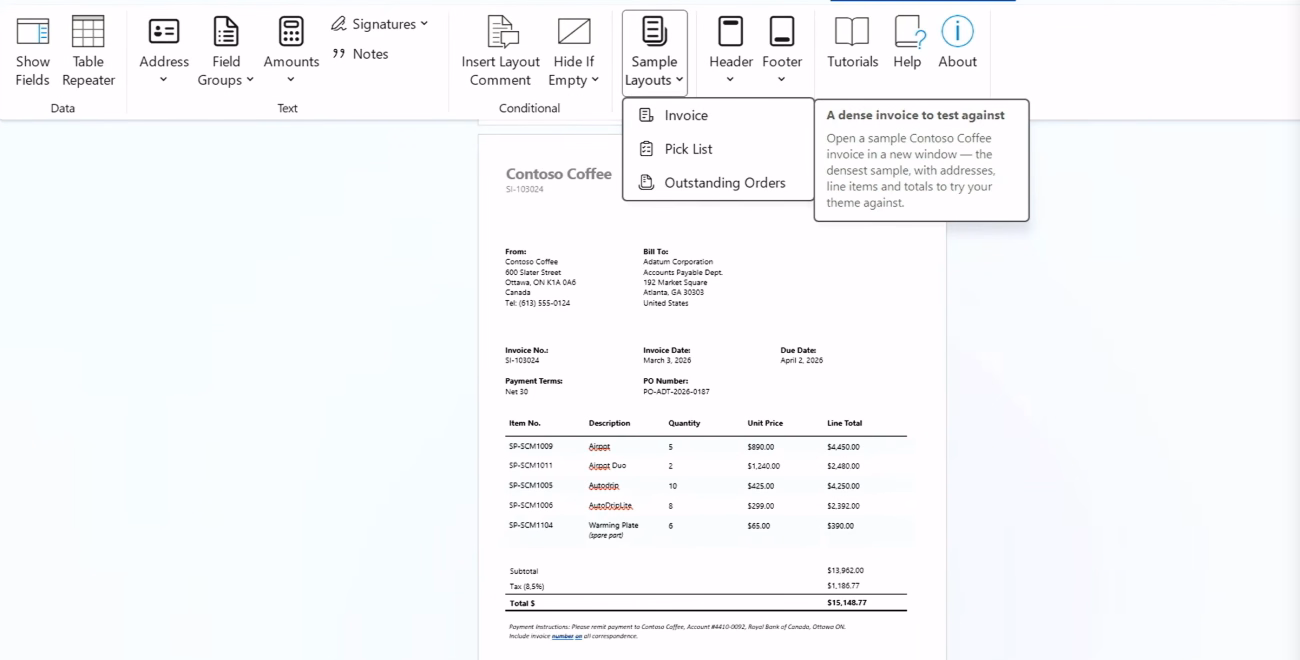Collapse the Sample Layouts dropdown chevron
The image size is (1300, 660).
pyautogui.click(x=679, y=80)
